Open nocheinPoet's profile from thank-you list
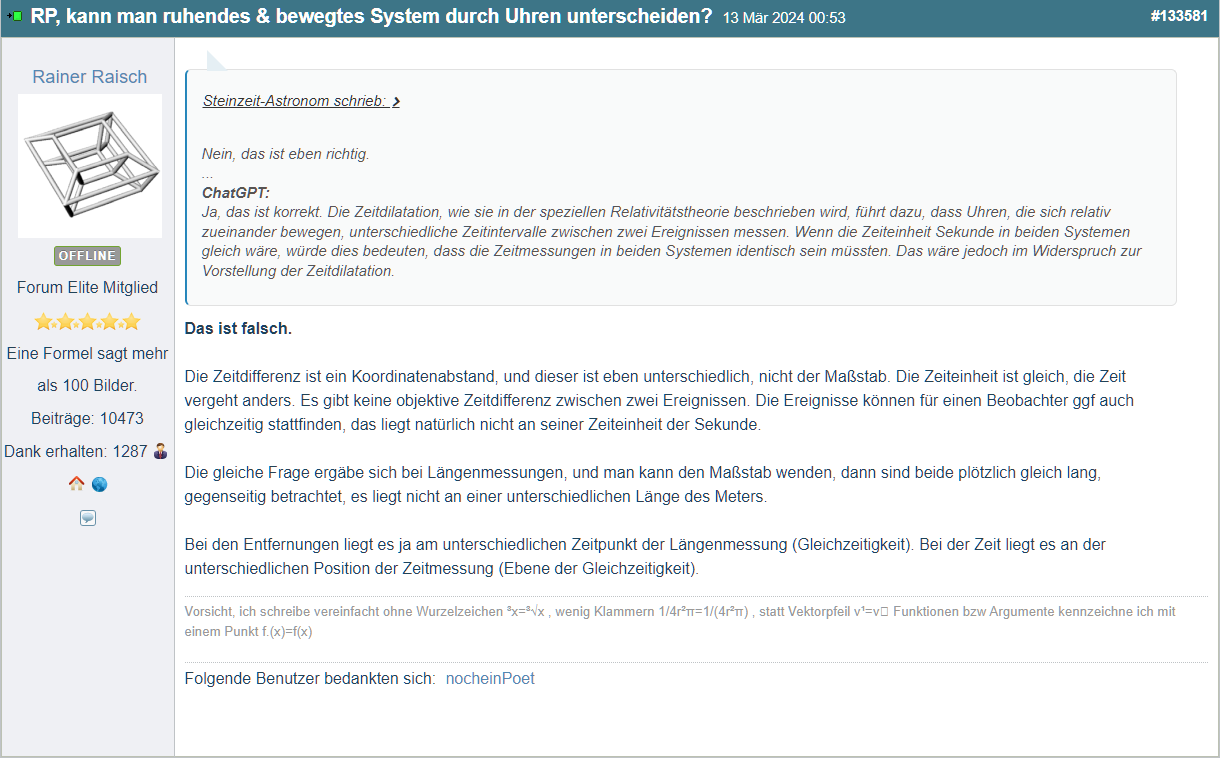Image resolution: width=1220 pixels, height=758 pixels. 490,679
